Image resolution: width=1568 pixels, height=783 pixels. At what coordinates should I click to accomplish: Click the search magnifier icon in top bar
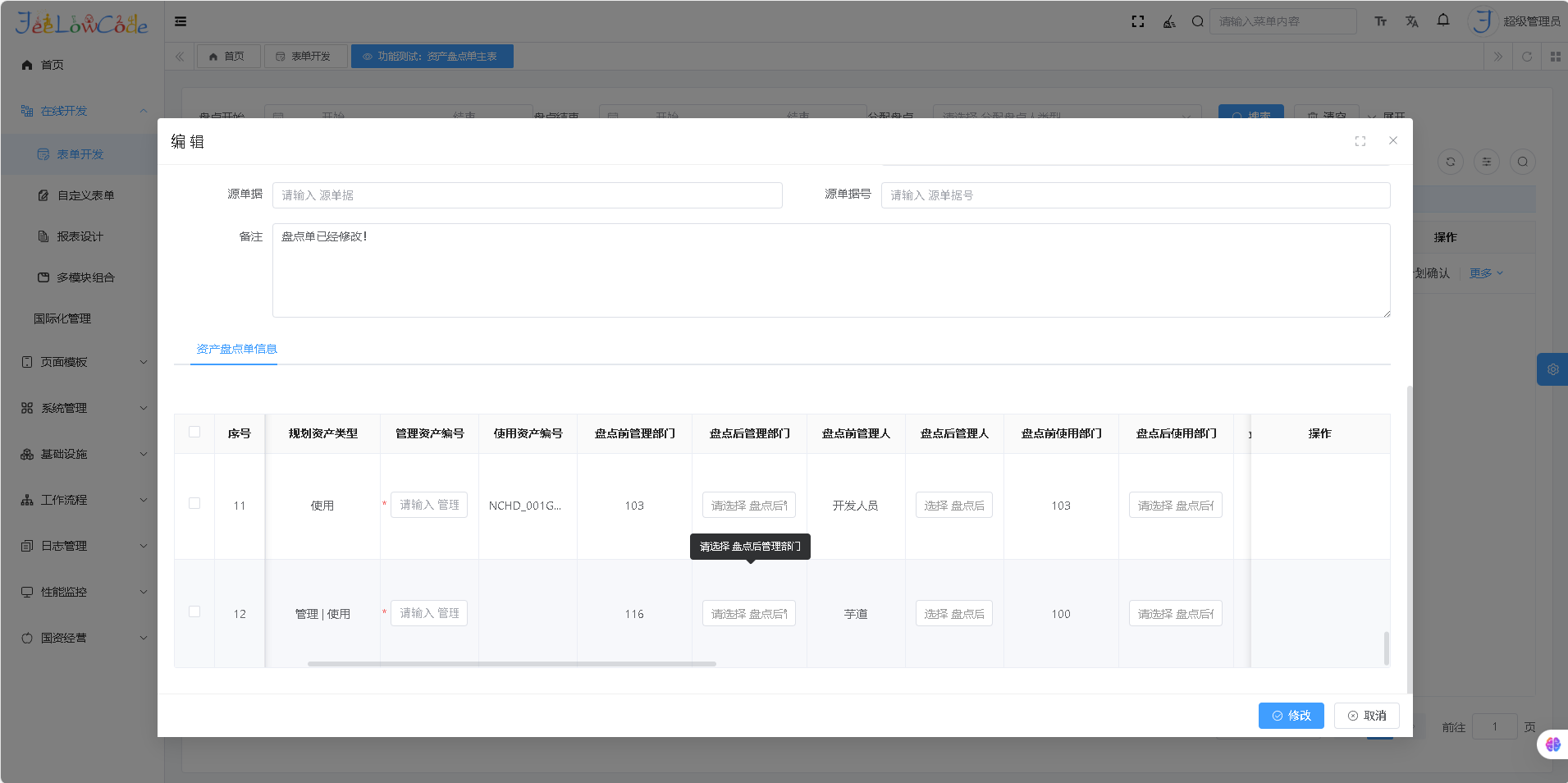click(1197, 21)
